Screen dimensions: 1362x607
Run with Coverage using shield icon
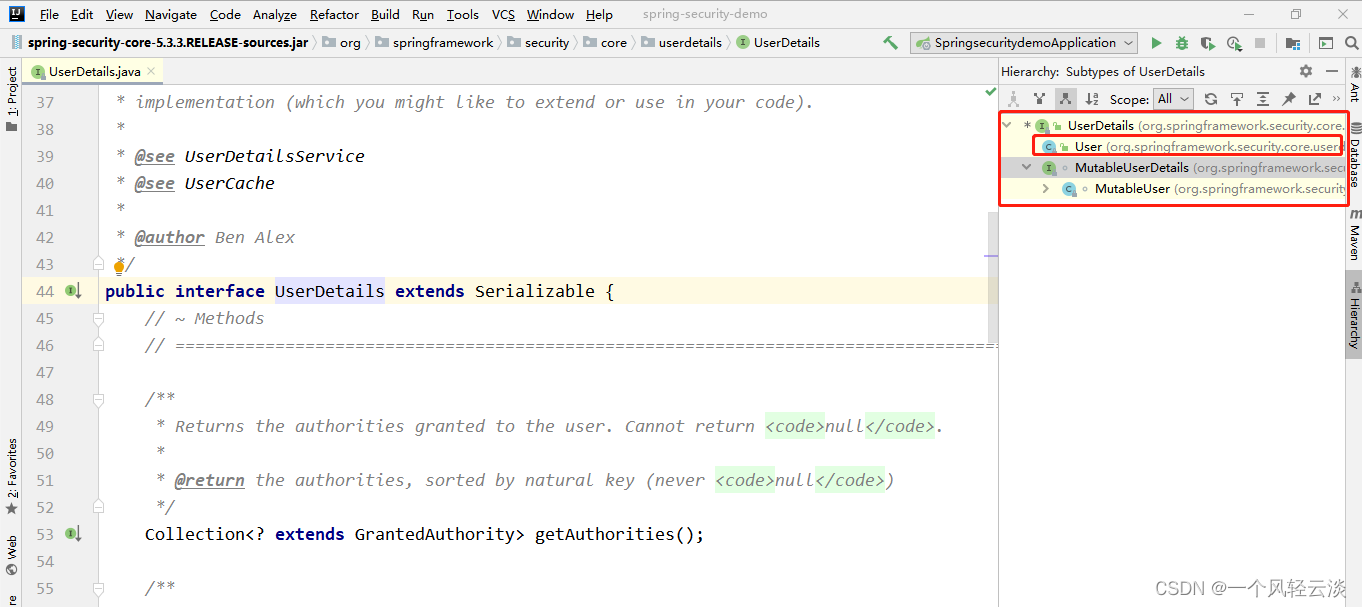tap(1208, 43)
